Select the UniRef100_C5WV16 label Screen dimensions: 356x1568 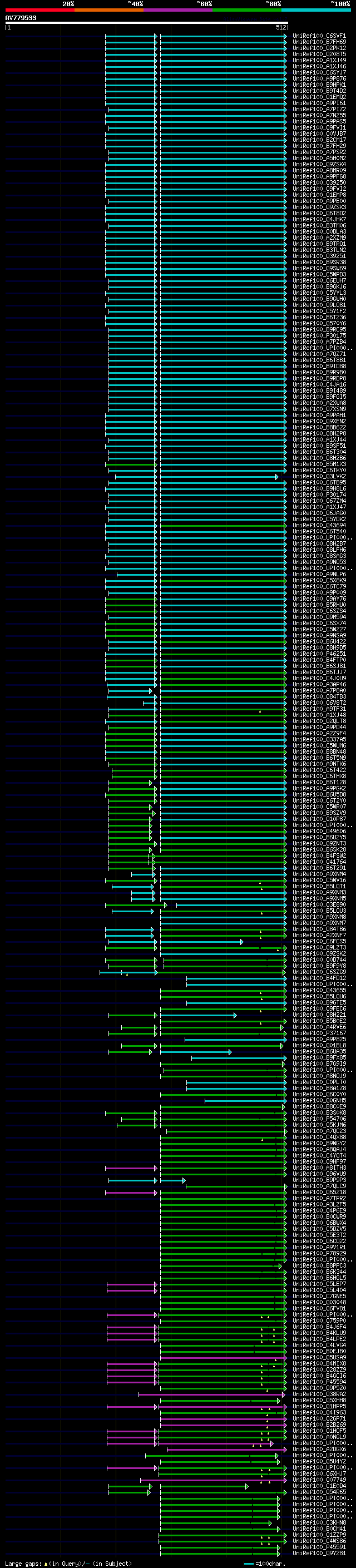point(319,880)
